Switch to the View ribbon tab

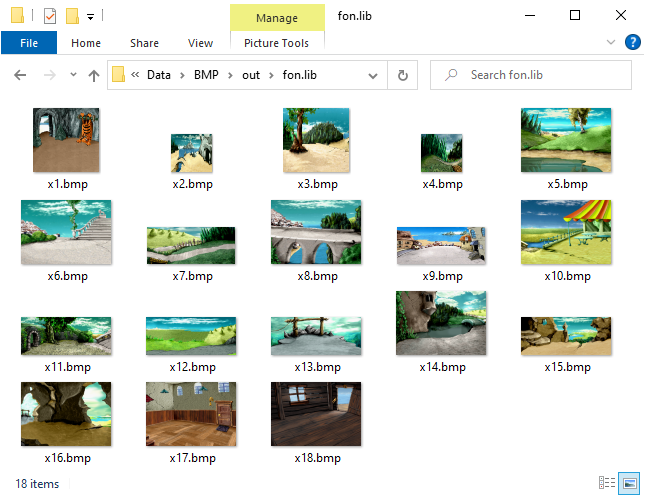(x=200, y=43)
